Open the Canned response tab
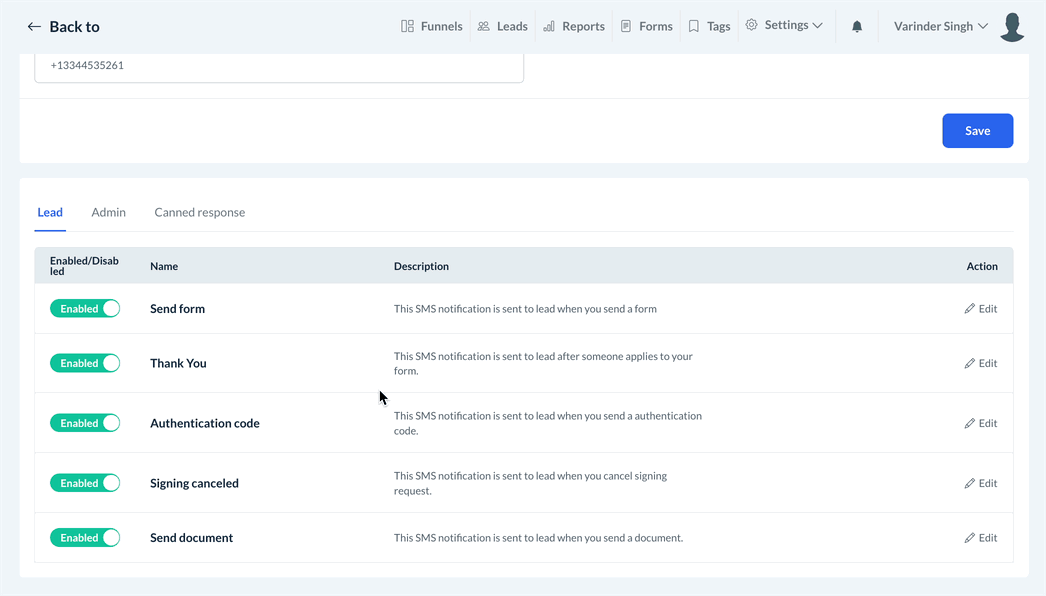 pos(199,212)
